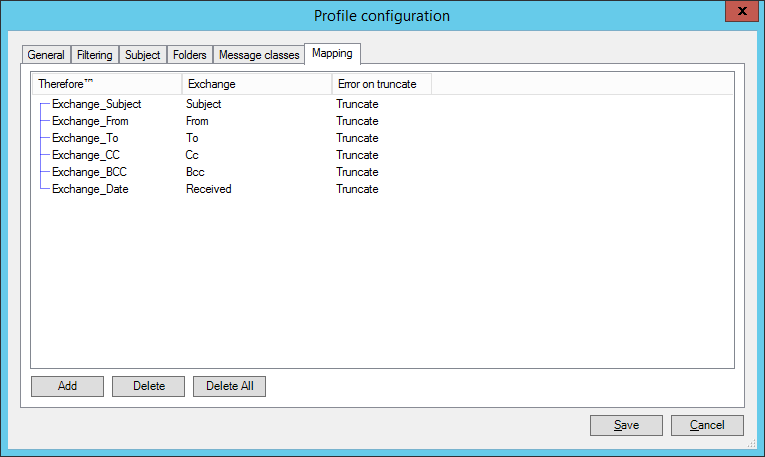Open the Filtering tab
The height and width of the screenshot is (457, 765).
point(95,55)
